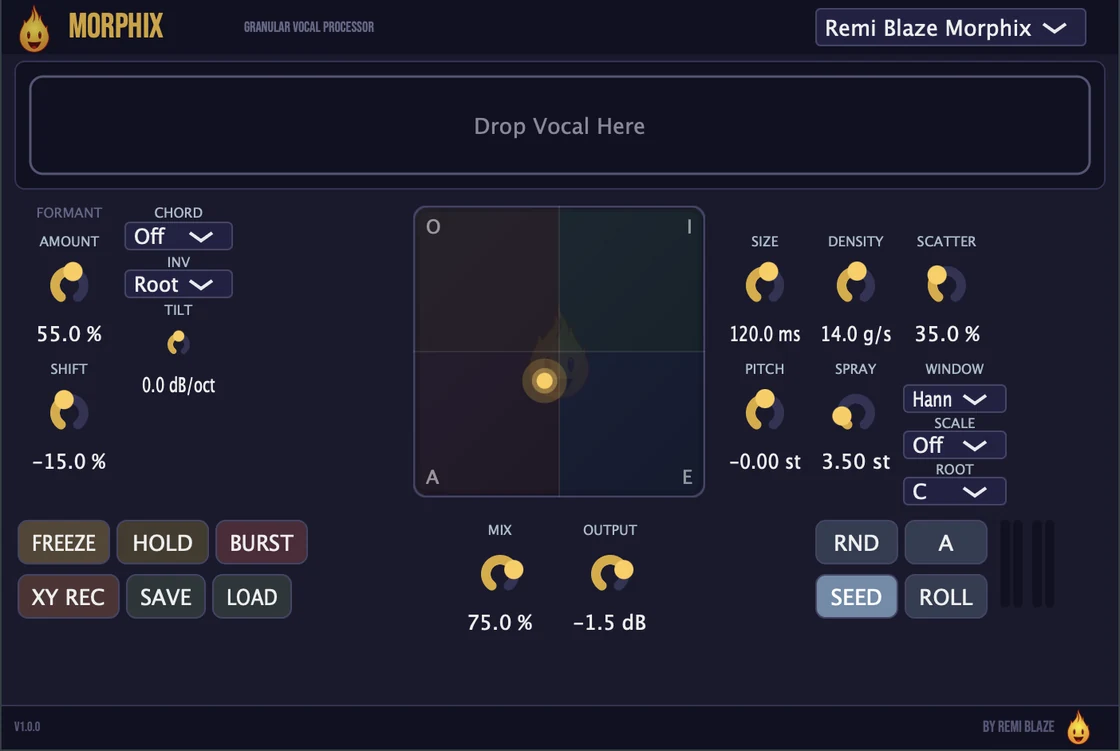Screen dimensions: 1120x751
Task: Click the V1.0.0 version label
Action: point(27,727)
